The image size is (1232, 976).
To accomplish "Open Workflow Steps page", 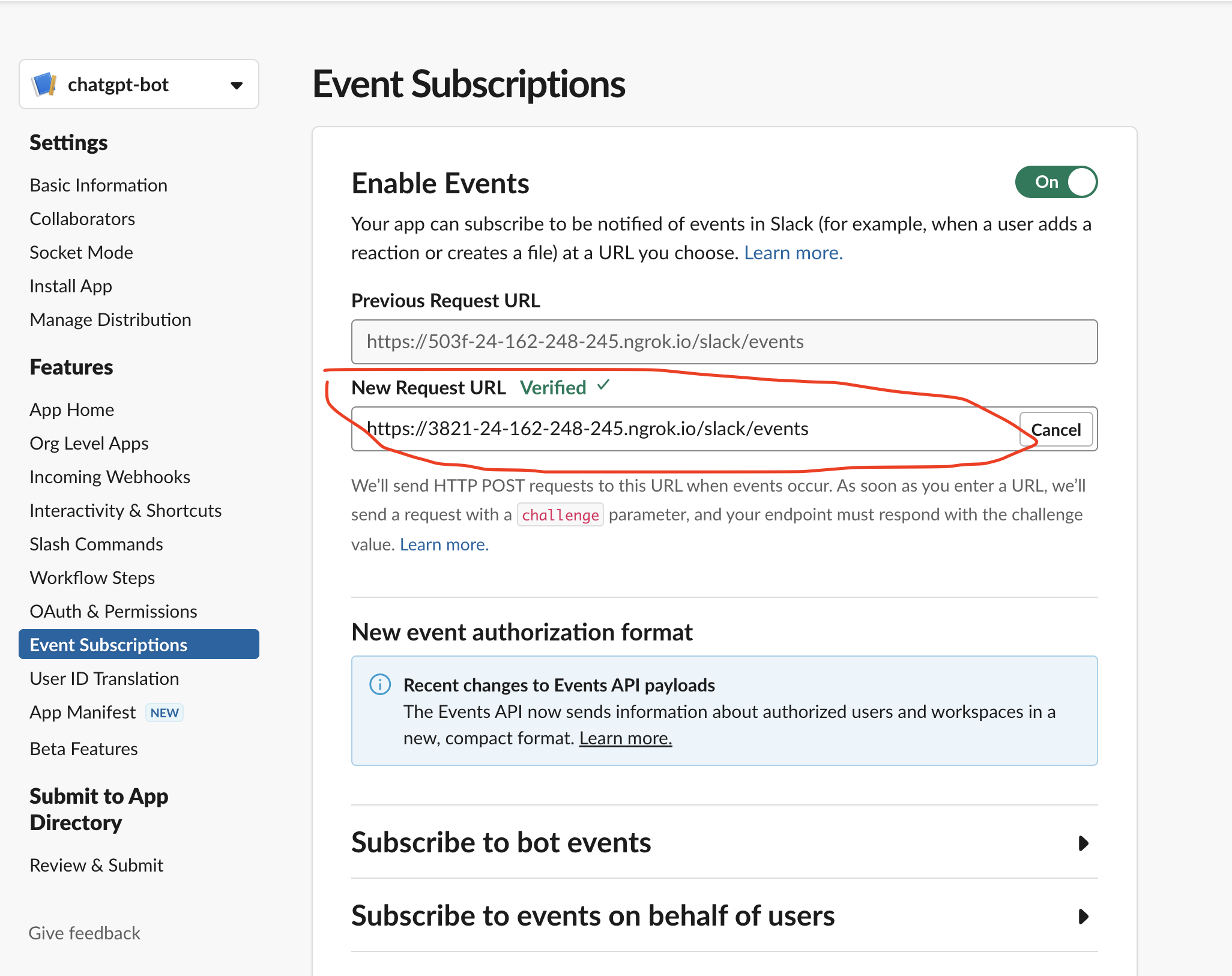I will tap(92, 577).
